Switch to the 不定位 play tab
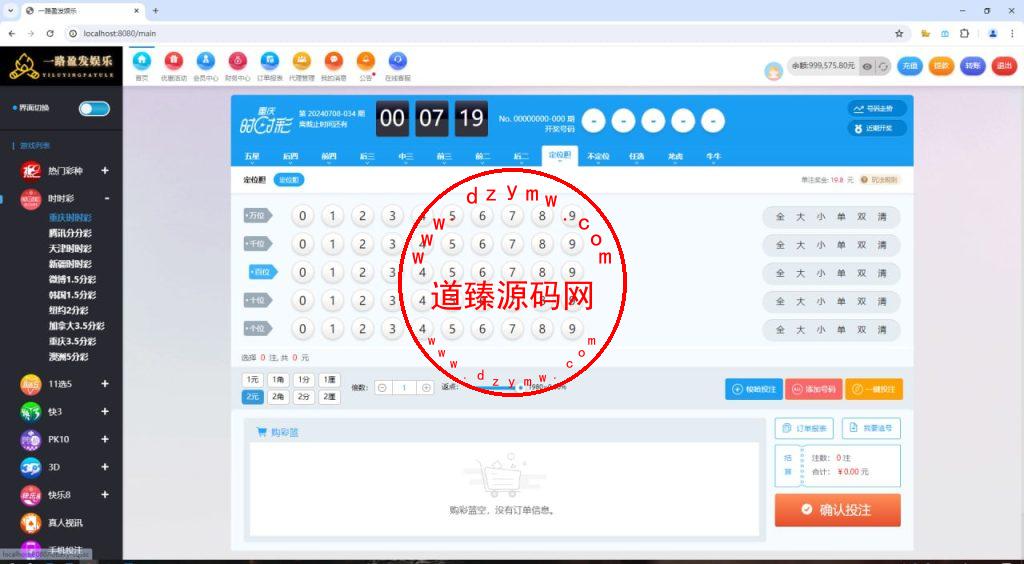Screen dimensions: 1024x564 pyautogui.click(x=598, y=157)
